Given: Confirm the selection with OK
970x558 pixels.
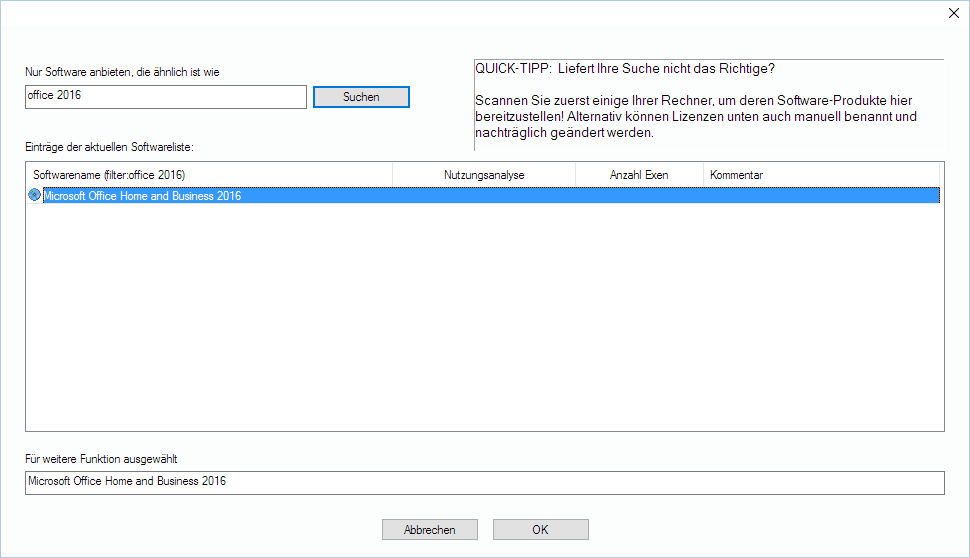Looking at the screenshot, I should [x=541, y=530].
